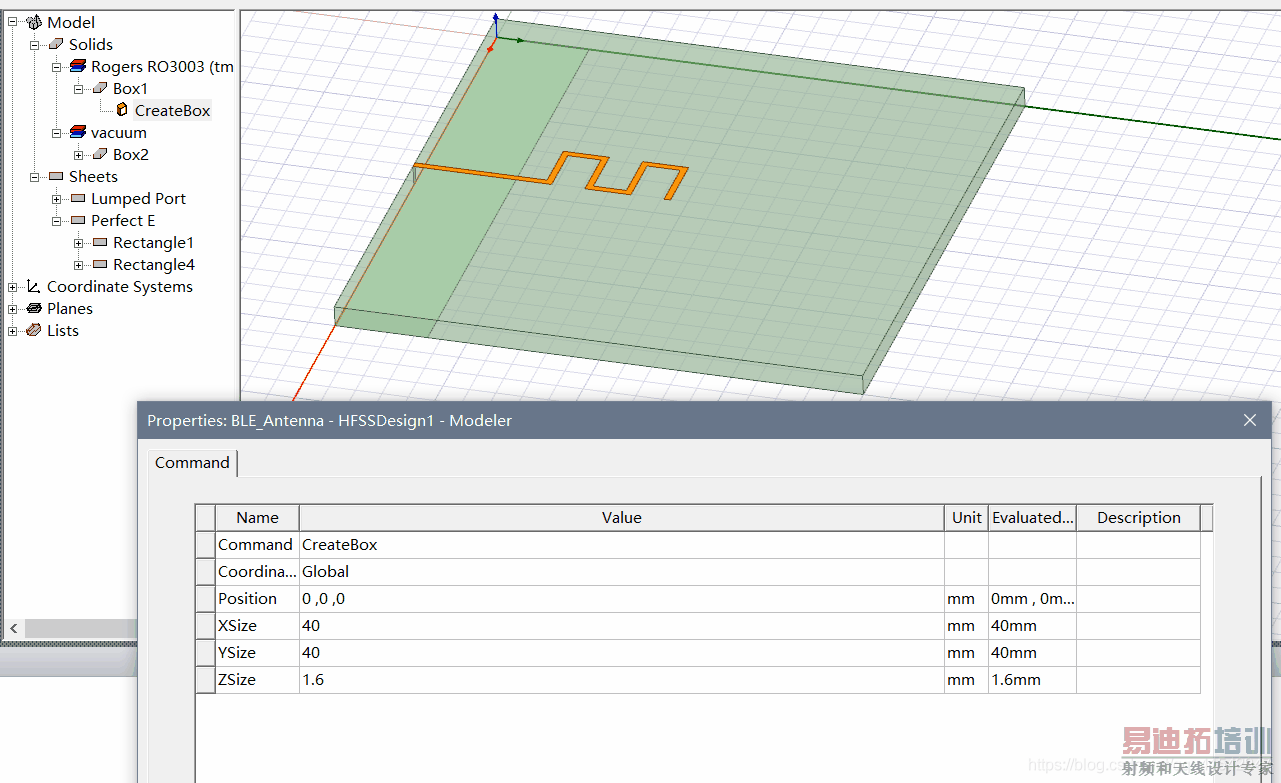Expand the Rectangle4 node
Screen dimensions: 1281x783
[x=79, y=264]
